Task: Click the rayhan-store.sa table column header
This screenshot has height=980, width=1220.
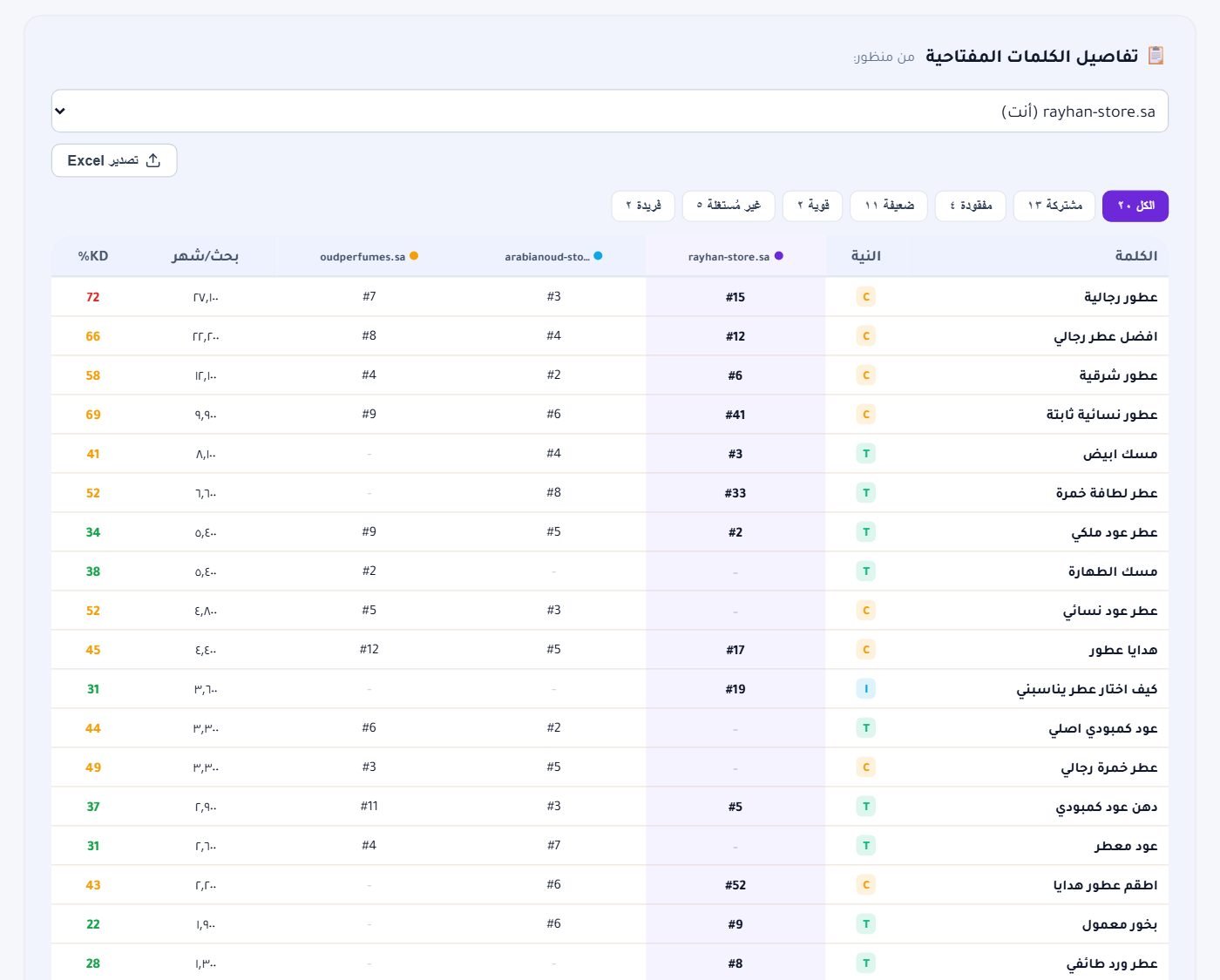Action: coord(735,256)
